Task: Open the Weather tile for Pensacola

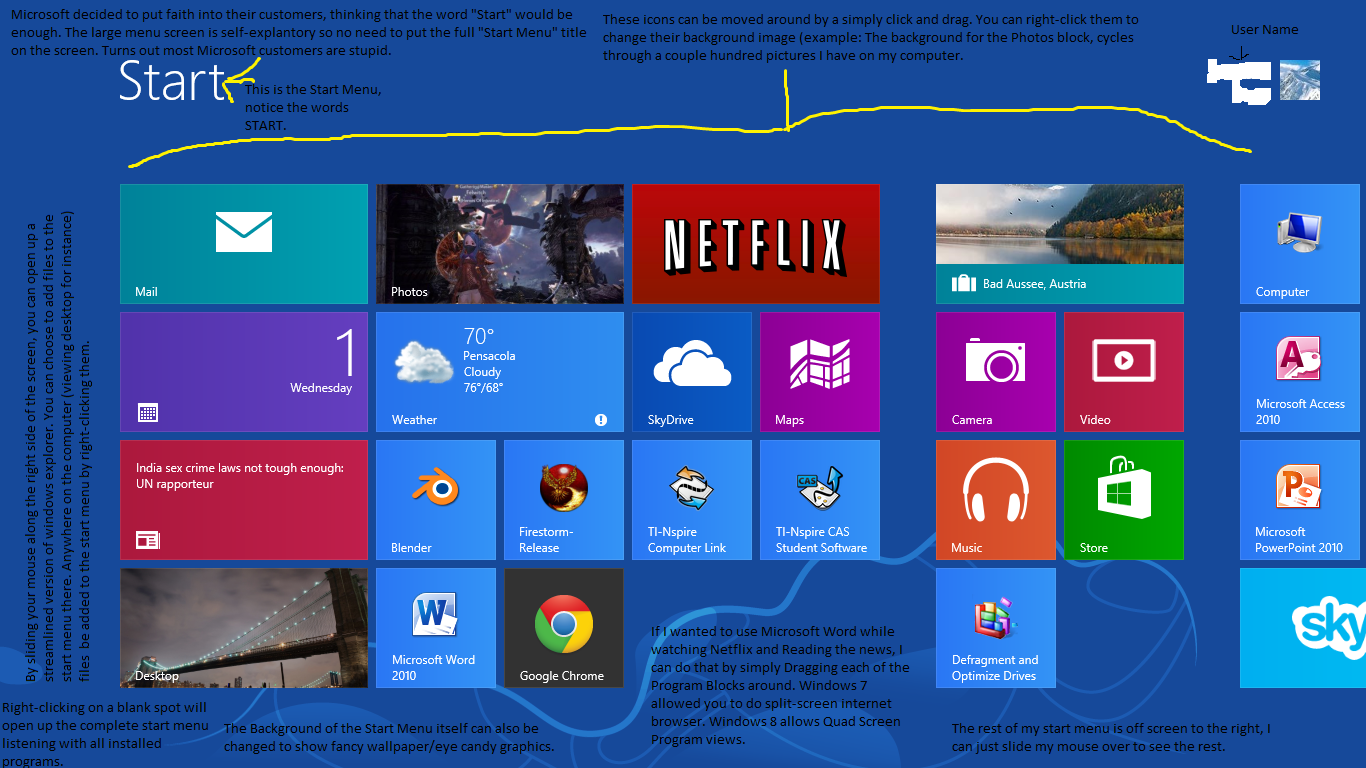Action: tap(500, 372)
